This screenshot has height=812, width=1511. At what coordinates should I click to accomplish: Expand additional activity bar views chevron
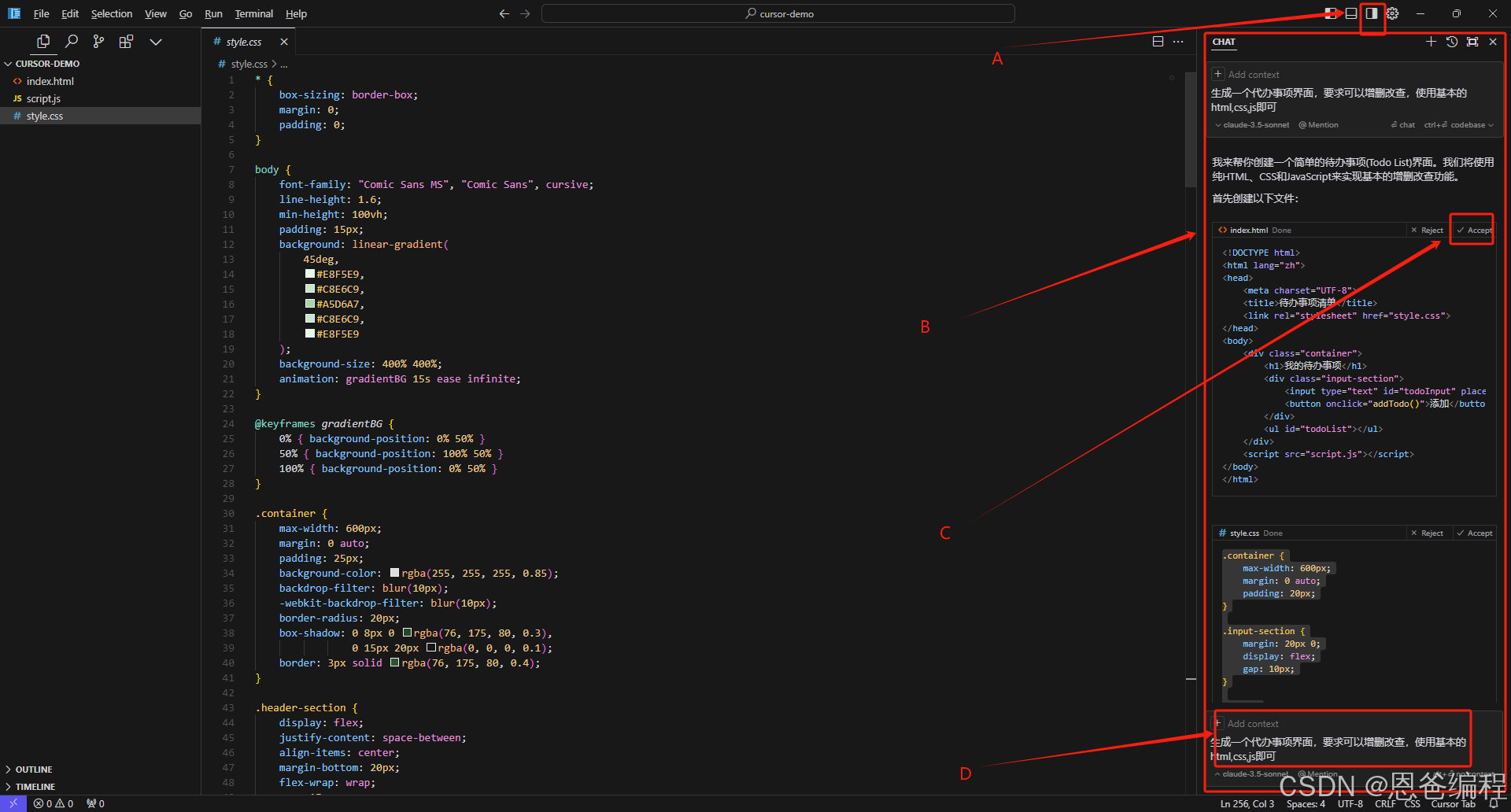(156, 42)
